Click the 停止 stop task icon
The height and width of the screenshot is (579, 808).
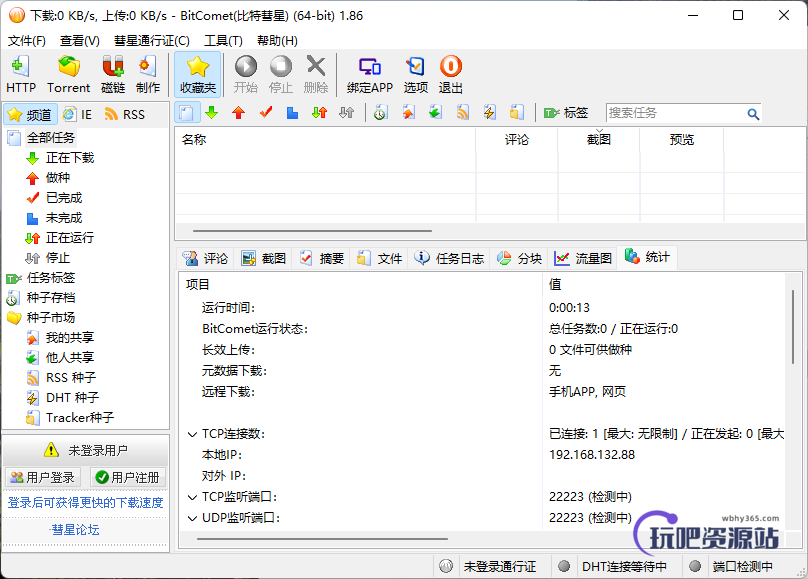click(281, 74)
